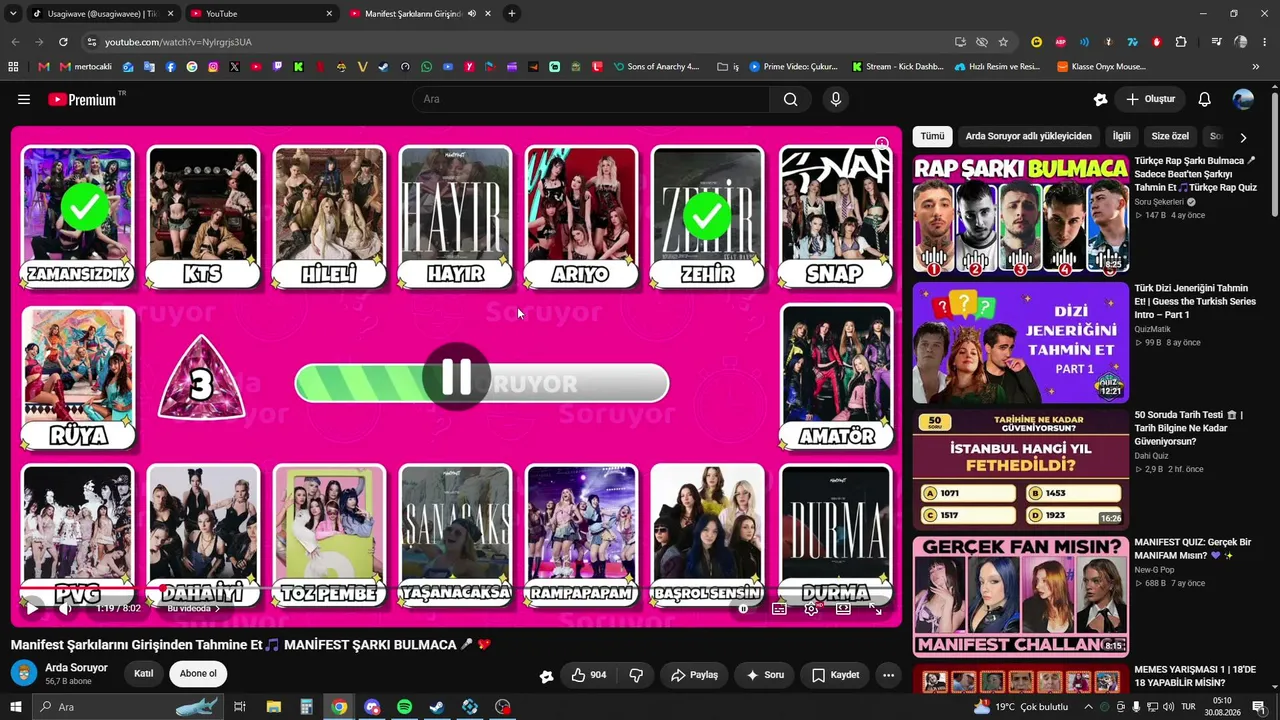Switch to the Usagiwave TikTok browser tab
This screenshot has width=1280, height=720.
pyautogui.click(x=102, y=14)
